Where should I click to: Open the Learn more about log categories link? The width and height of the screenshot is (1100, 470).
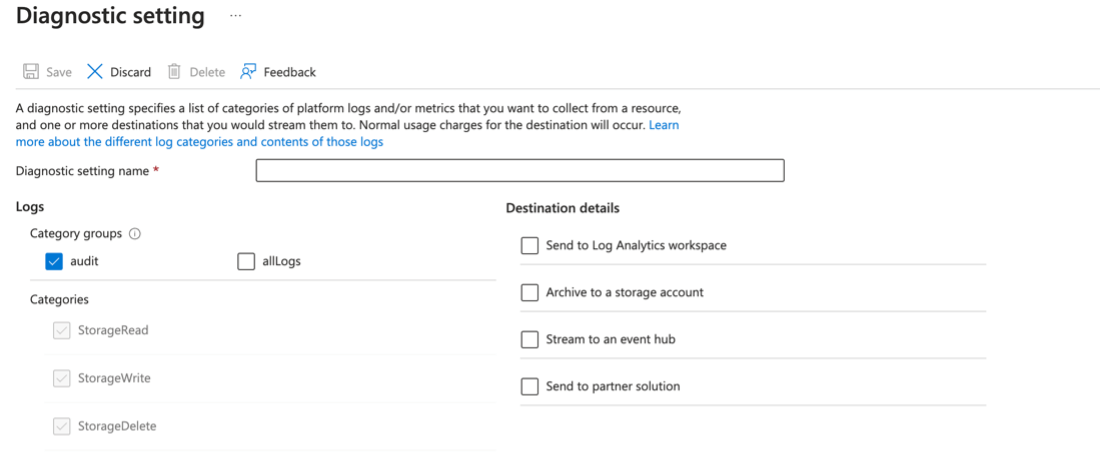tap(199, 142)
